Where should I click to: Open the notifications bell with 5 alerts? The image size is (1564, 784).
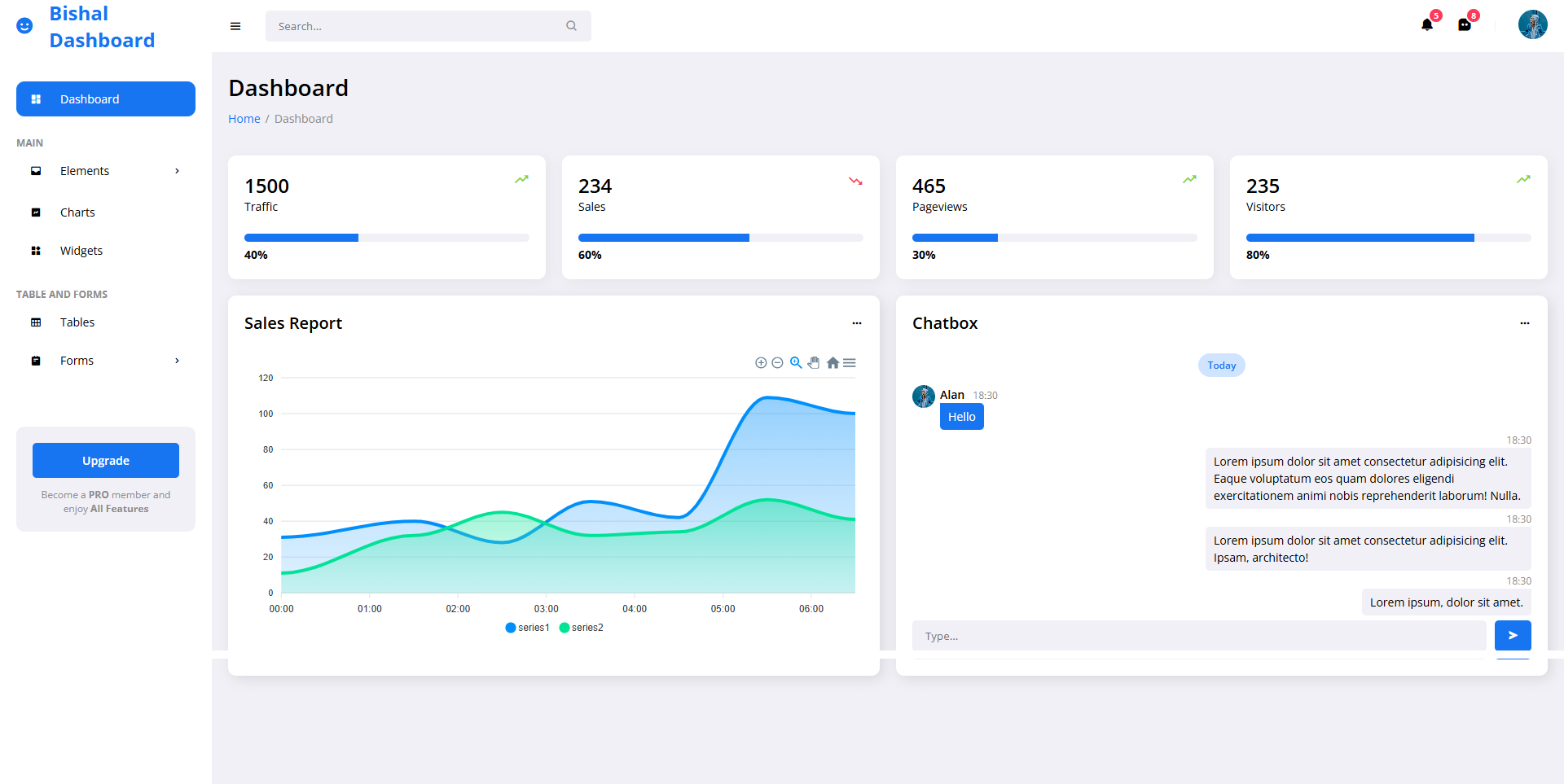point(1426,24)
